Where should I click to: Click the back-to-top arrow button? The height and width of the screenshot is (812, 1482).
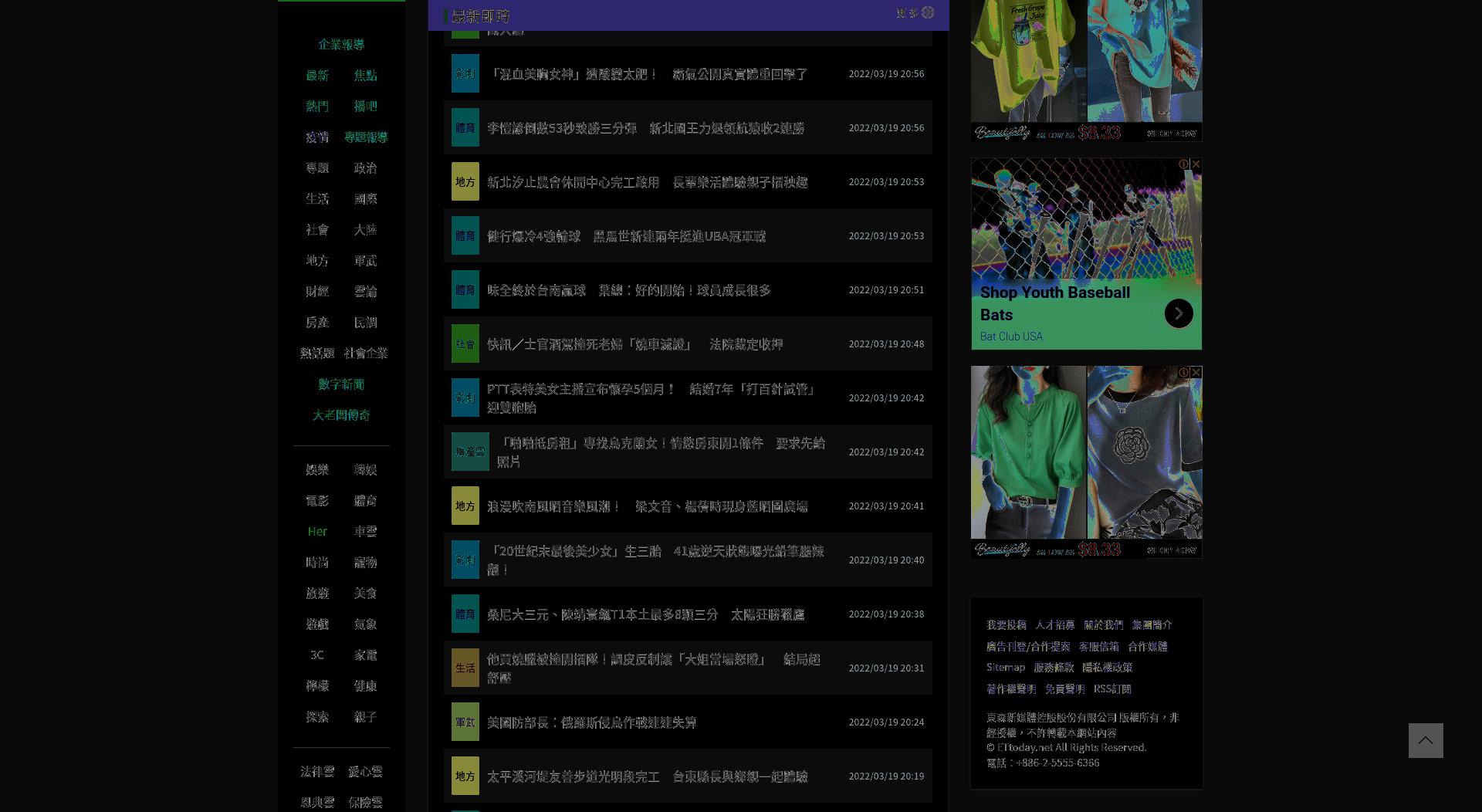pos(1426,740)
